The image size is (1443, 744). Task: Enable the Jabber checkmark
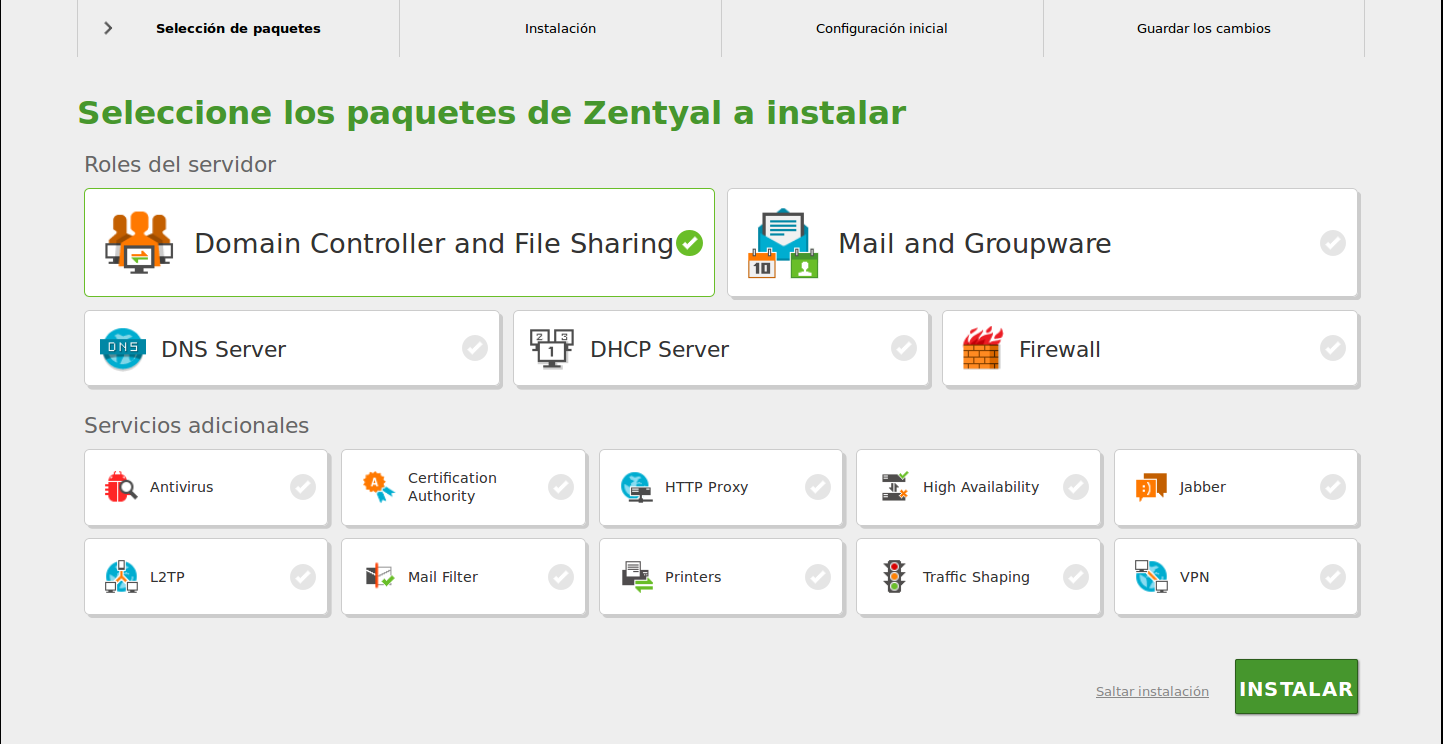pyautogui.click(x=1332, y=487)
